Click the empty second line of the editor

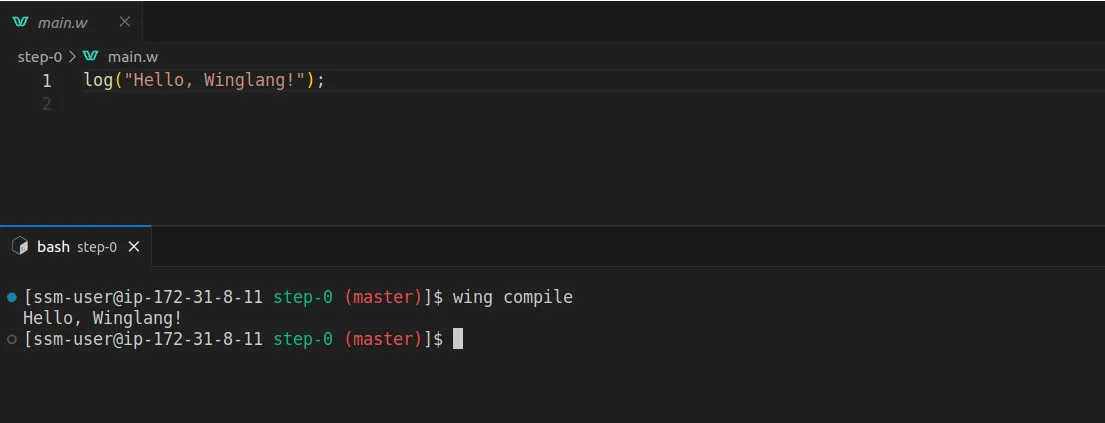[x=300, y=103]
